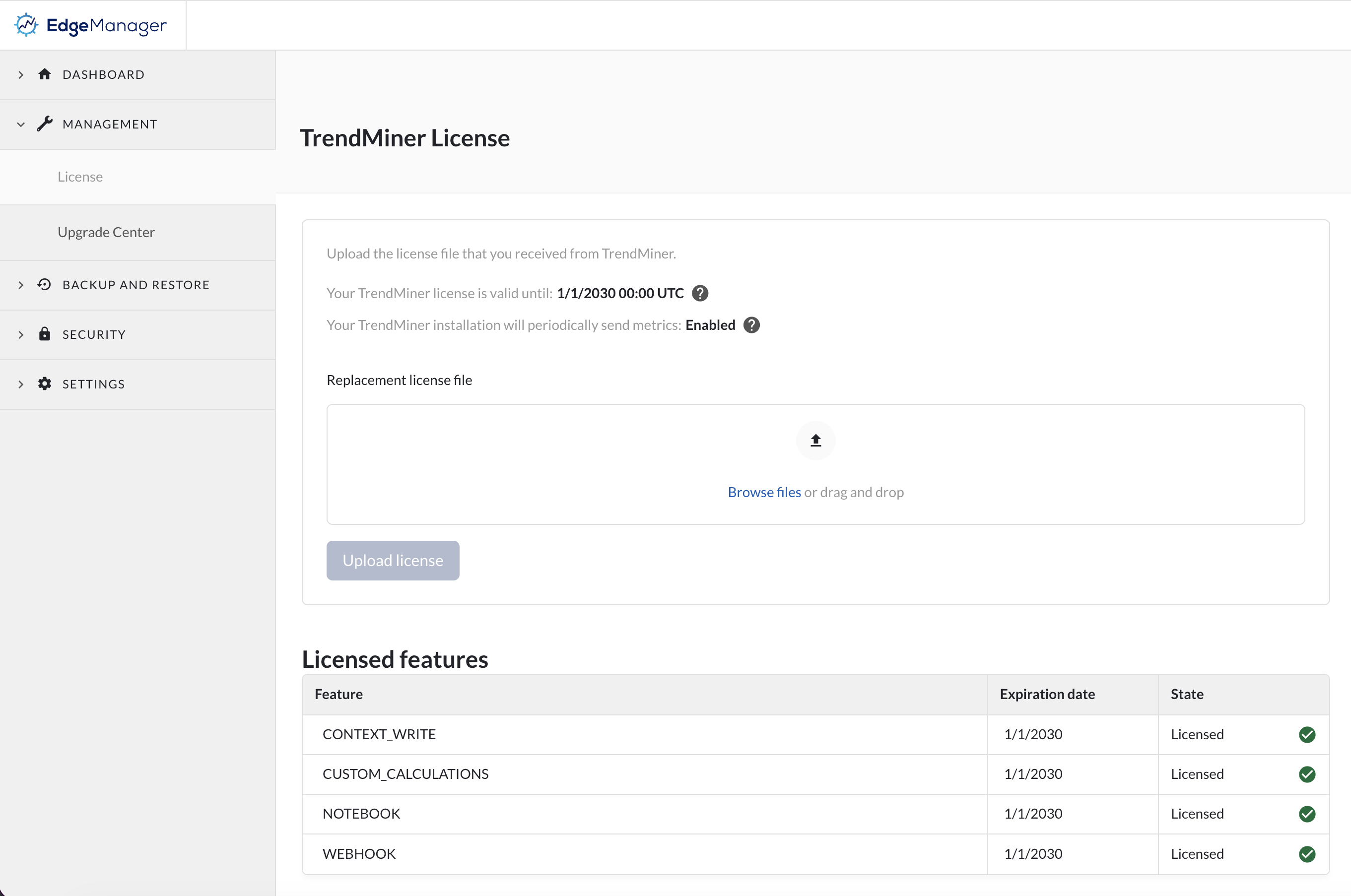Viewport: 1351px width, 896px height.
Task: Select the MANAGEMENT menu label
Action: (x=110, y=125)
